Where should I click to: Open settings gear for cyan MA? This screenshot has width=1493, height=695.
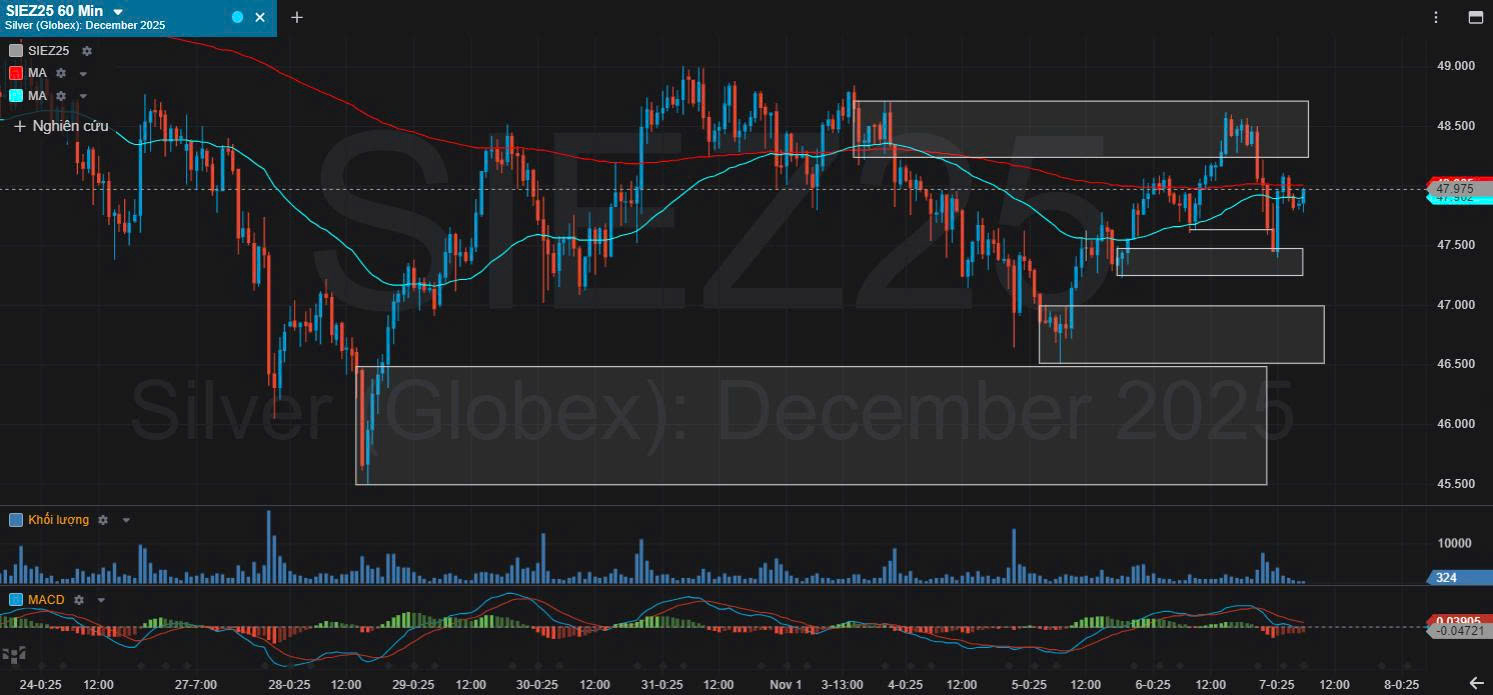coord(62,96)
